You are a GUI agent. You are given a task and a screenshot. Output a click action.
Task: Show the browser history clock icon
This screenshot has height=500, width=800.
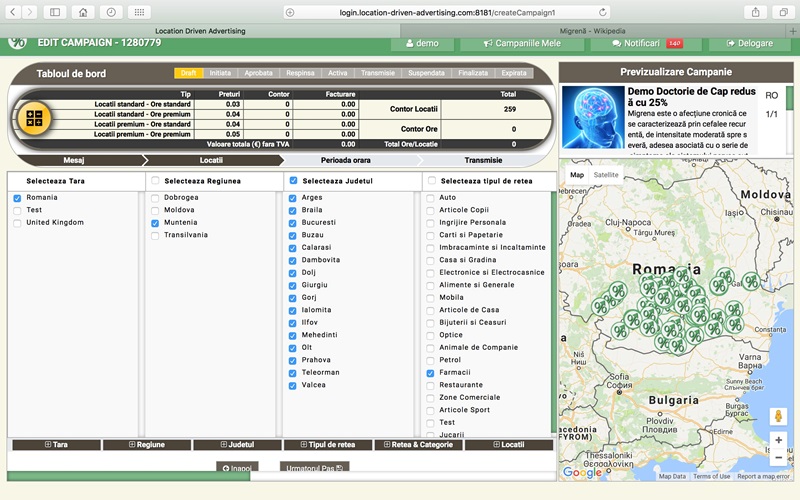coord(111,12)
